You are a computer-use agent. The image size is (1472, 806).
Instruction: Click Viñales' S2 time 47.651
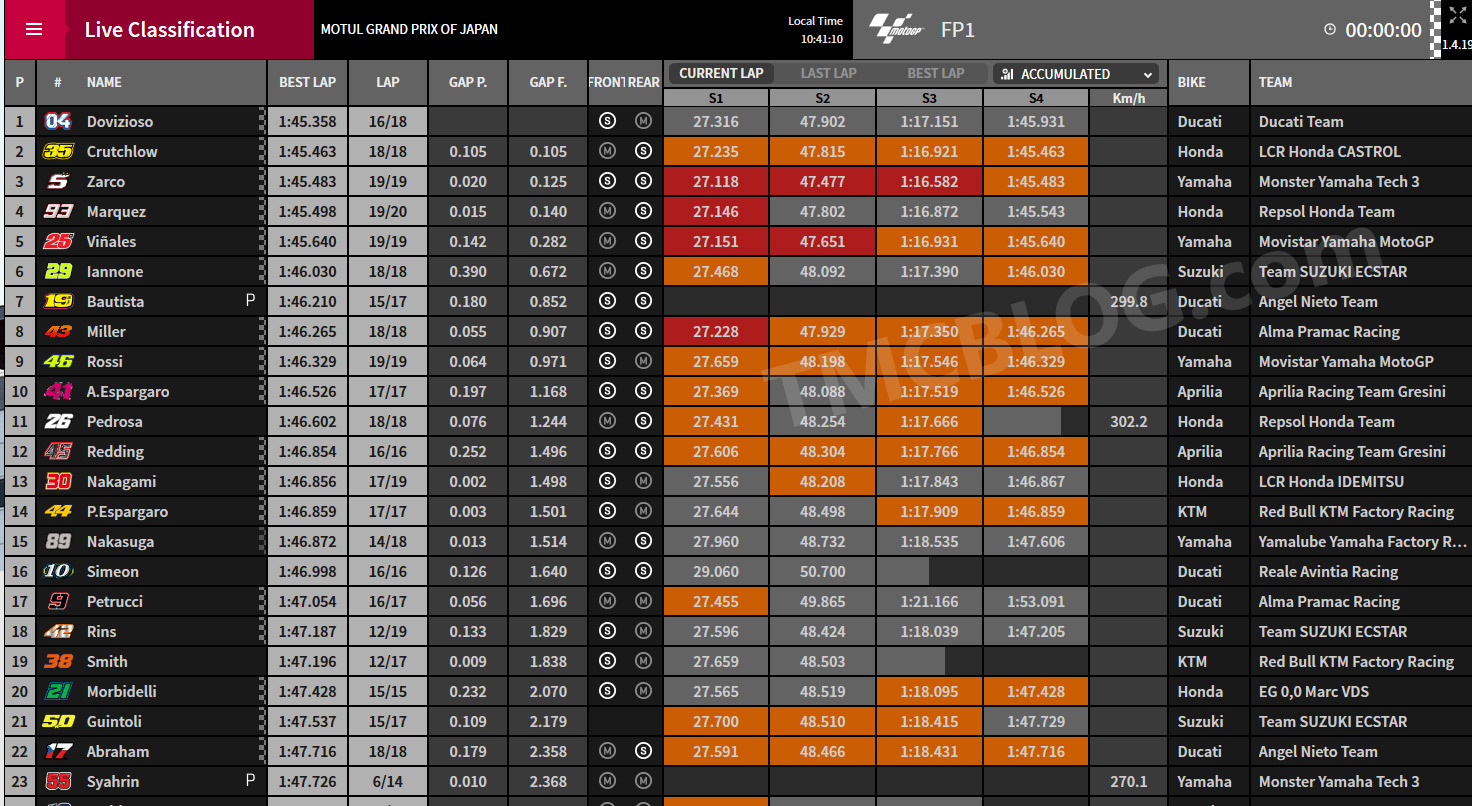[823, 241]
